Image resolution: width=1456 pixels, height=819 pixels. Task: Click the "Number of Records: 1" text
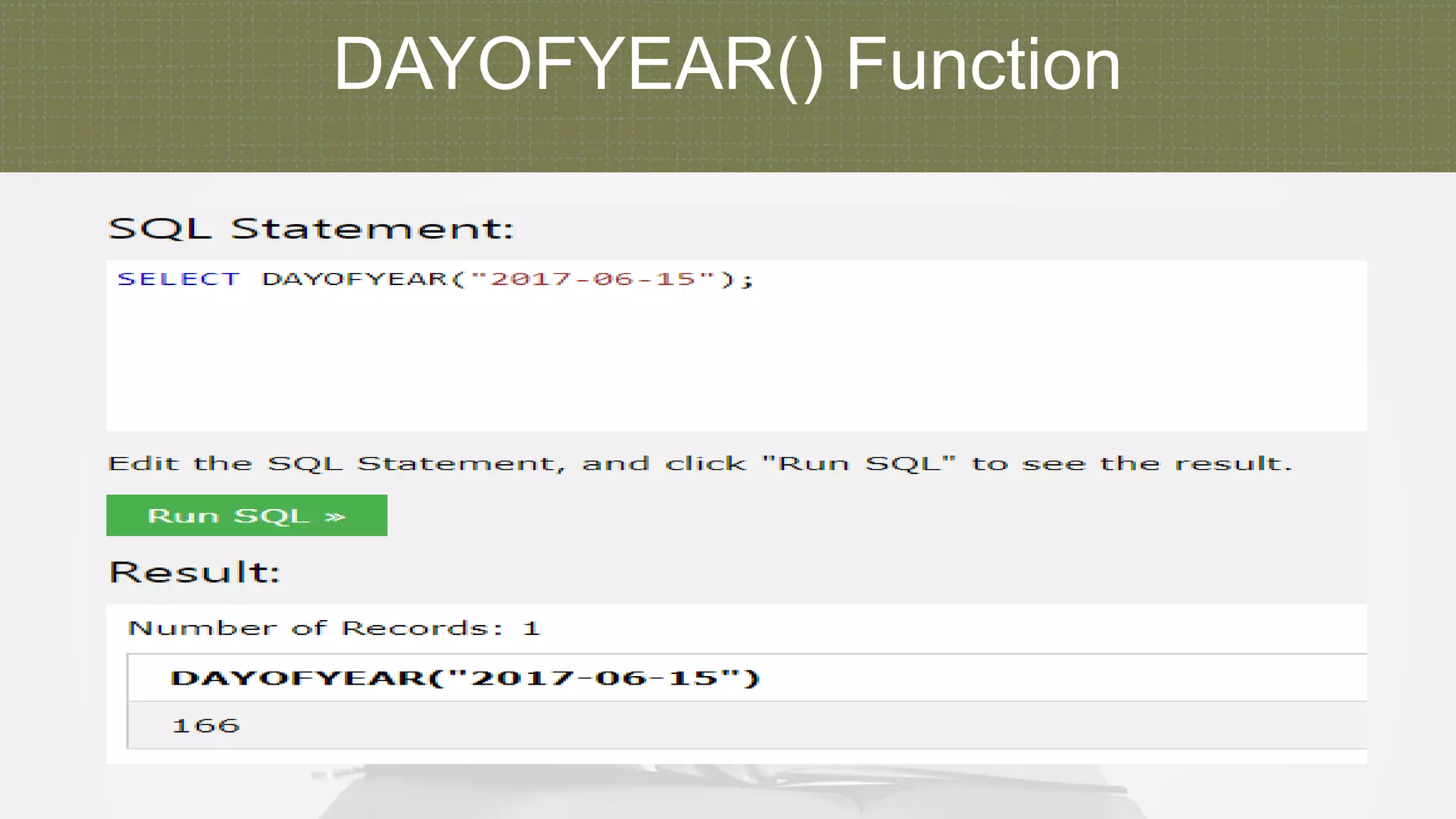point(334,628)
